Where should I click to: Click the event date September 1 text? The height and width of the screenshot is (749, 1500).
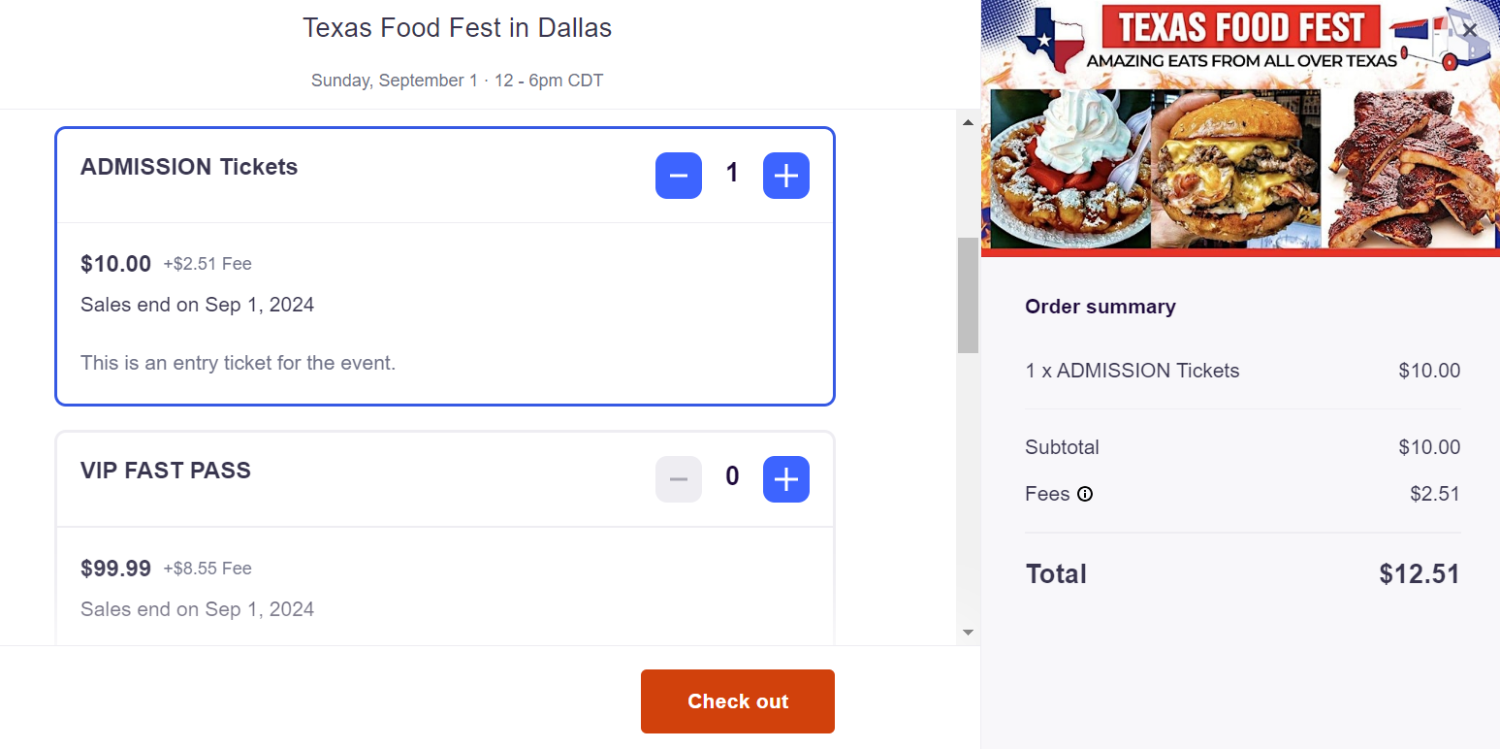[x=457, y=80]
